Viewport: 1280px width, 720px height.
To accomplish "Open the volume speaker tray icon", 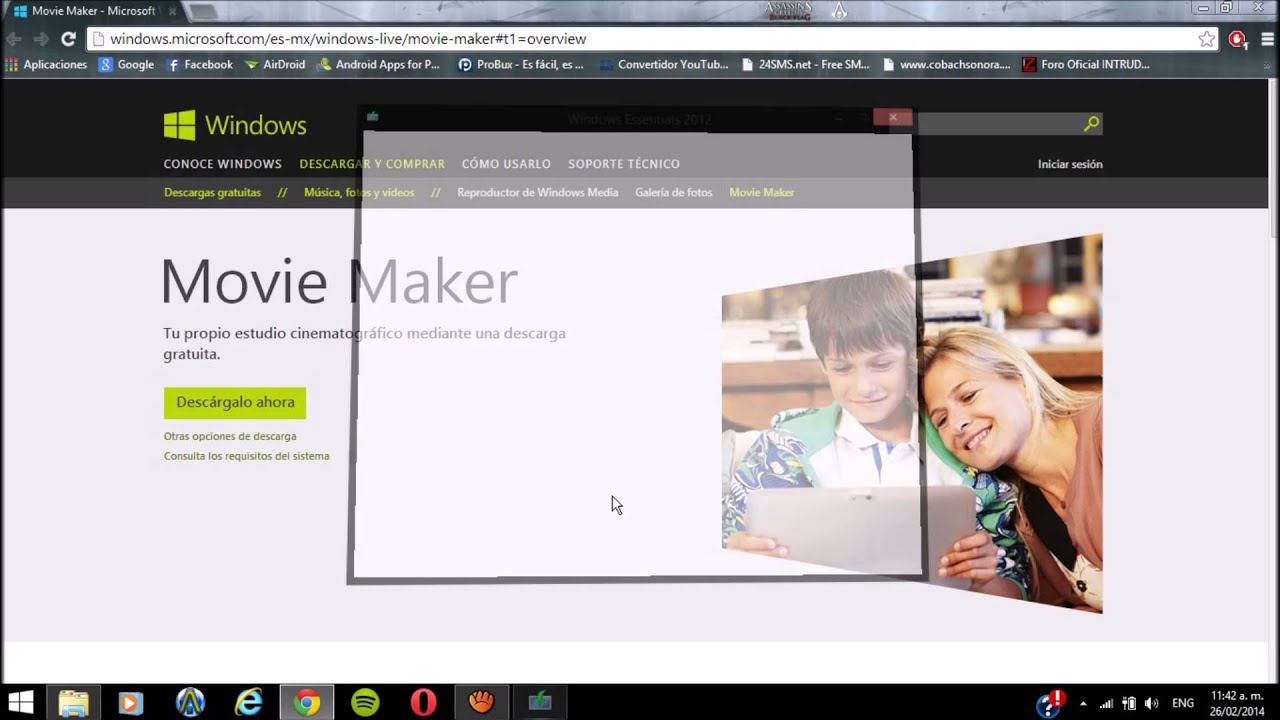I will 1151,703.
